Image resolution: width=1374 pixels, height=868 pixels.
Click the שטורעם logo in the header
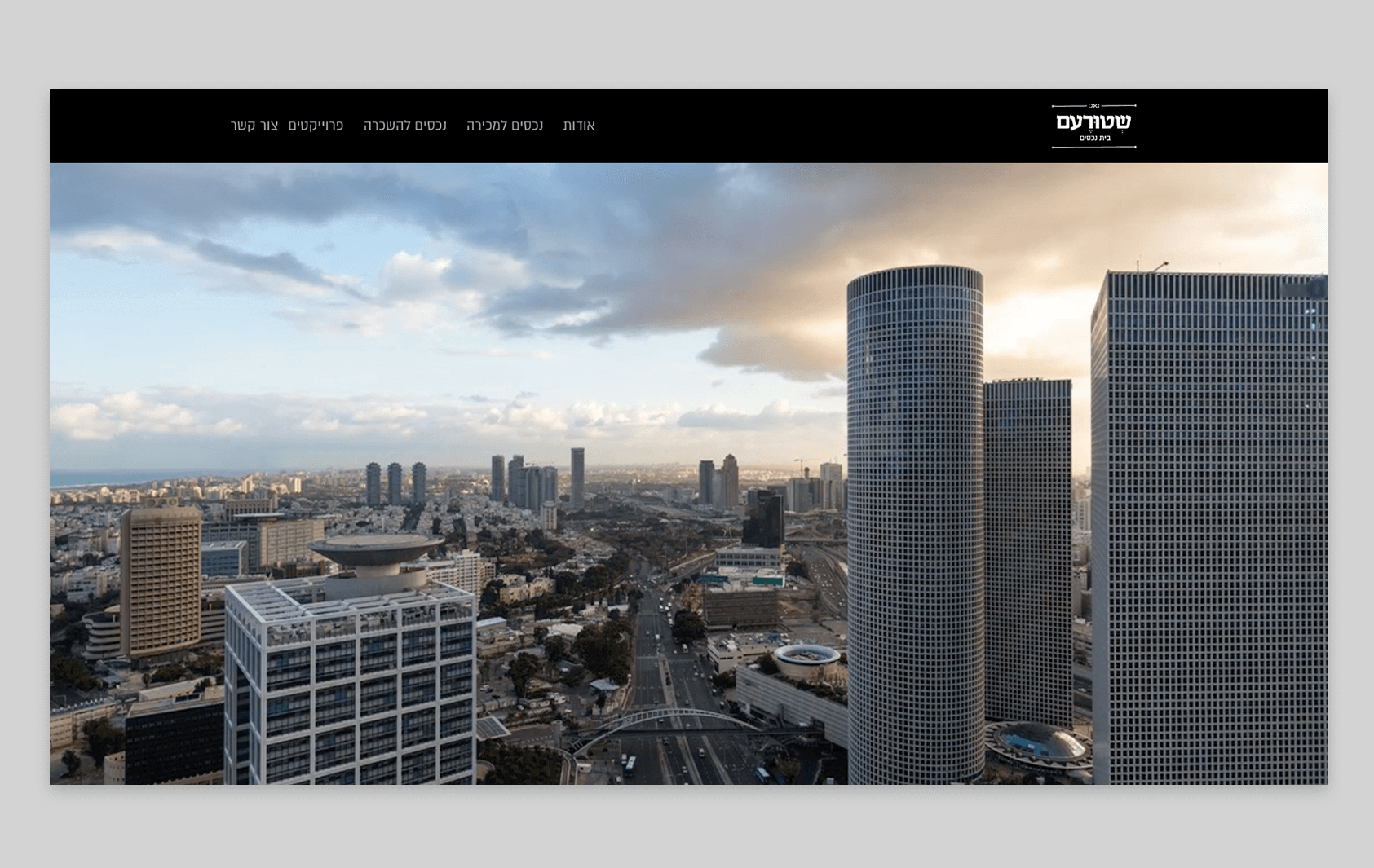(1093, 126)
